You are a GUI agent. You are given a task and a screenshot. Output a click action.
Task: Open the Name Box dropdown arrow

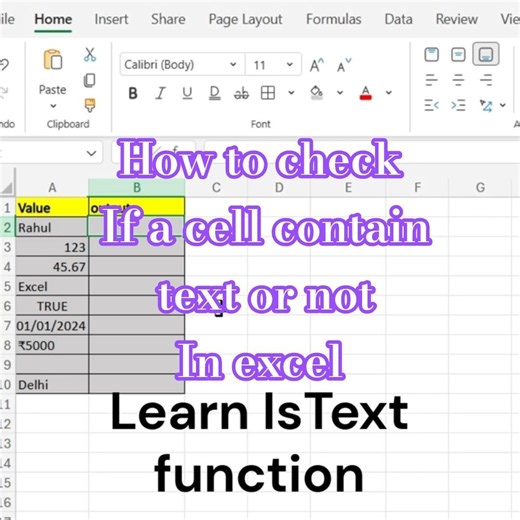point(91,153)
